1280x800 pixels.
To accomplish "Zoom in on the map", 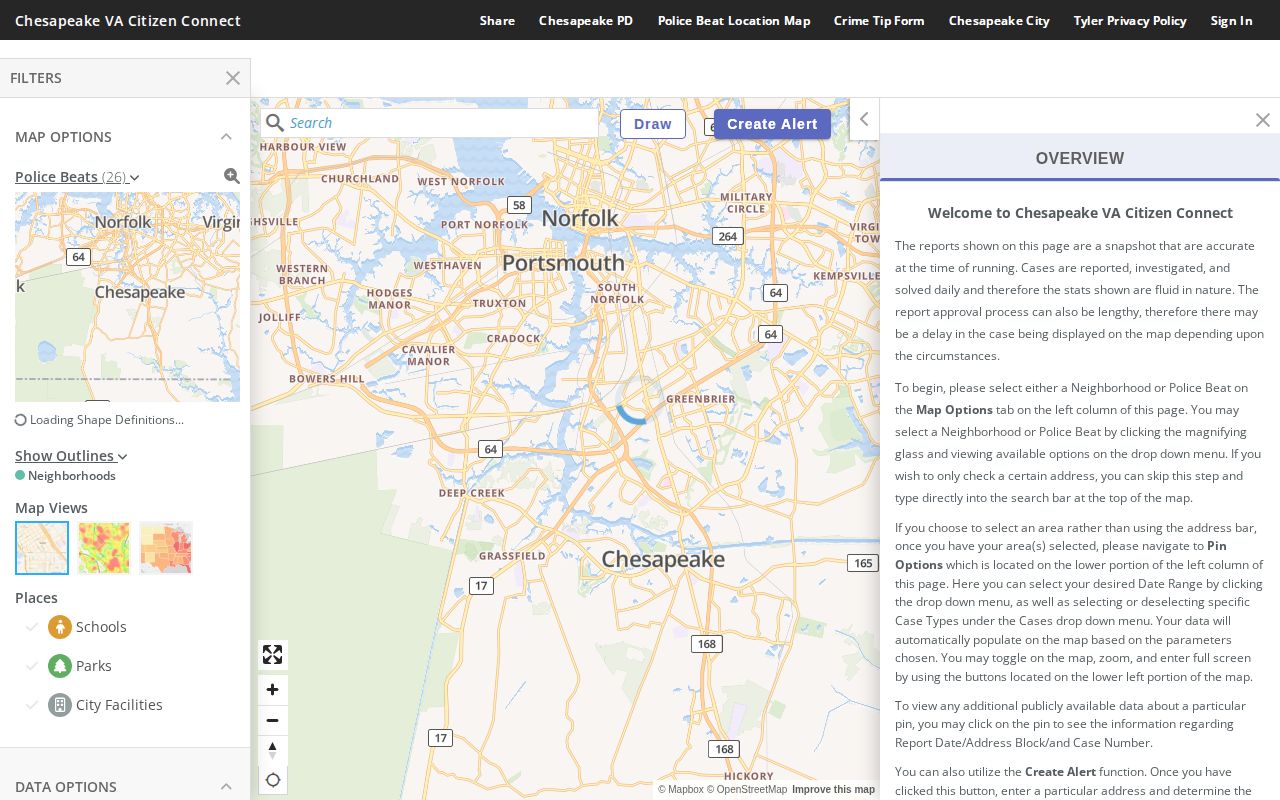I will 272,690.
